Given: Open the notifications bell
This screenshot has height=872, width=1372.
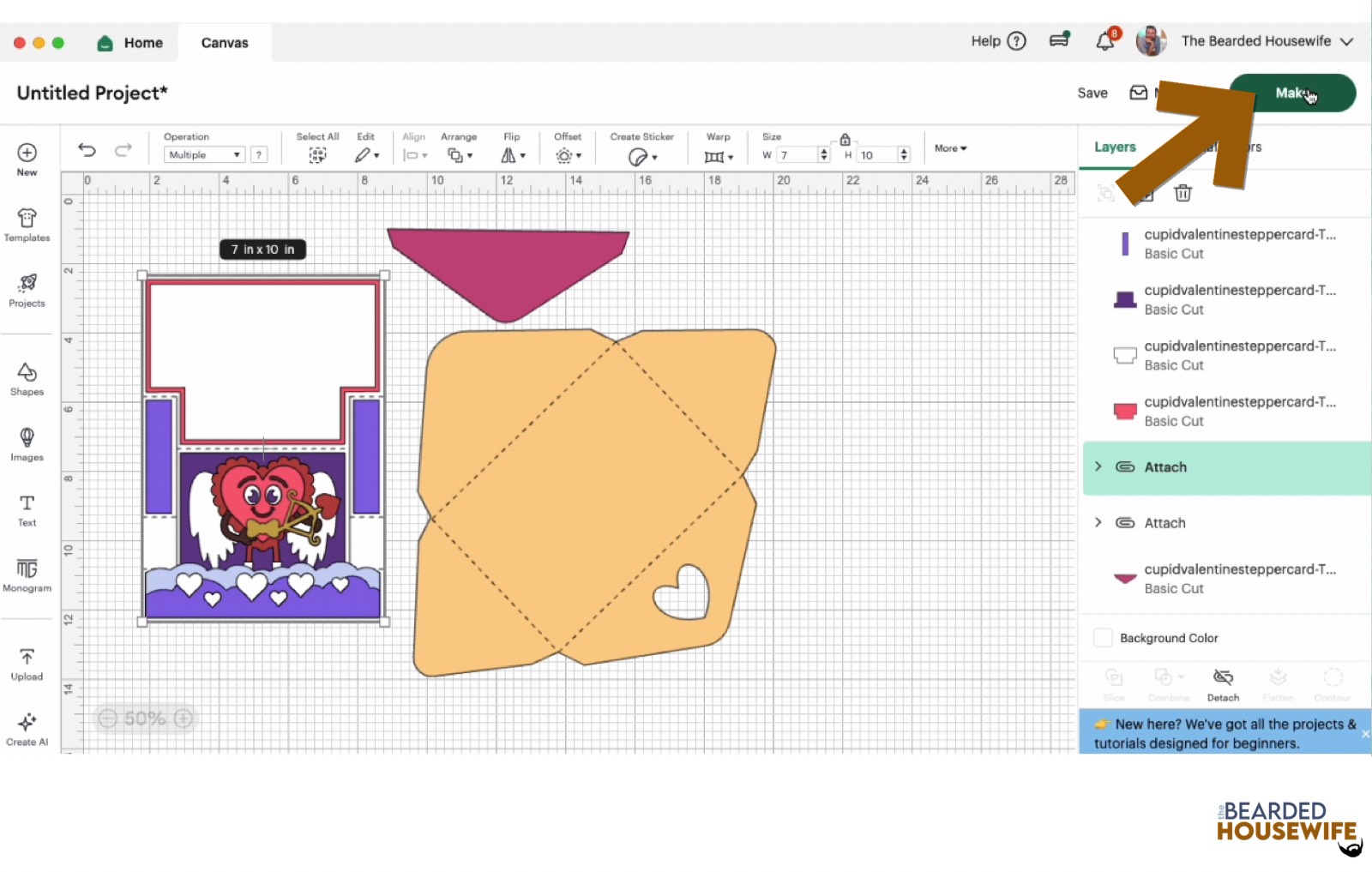Looking at the screenshot, I should (x=1105, y=41).
